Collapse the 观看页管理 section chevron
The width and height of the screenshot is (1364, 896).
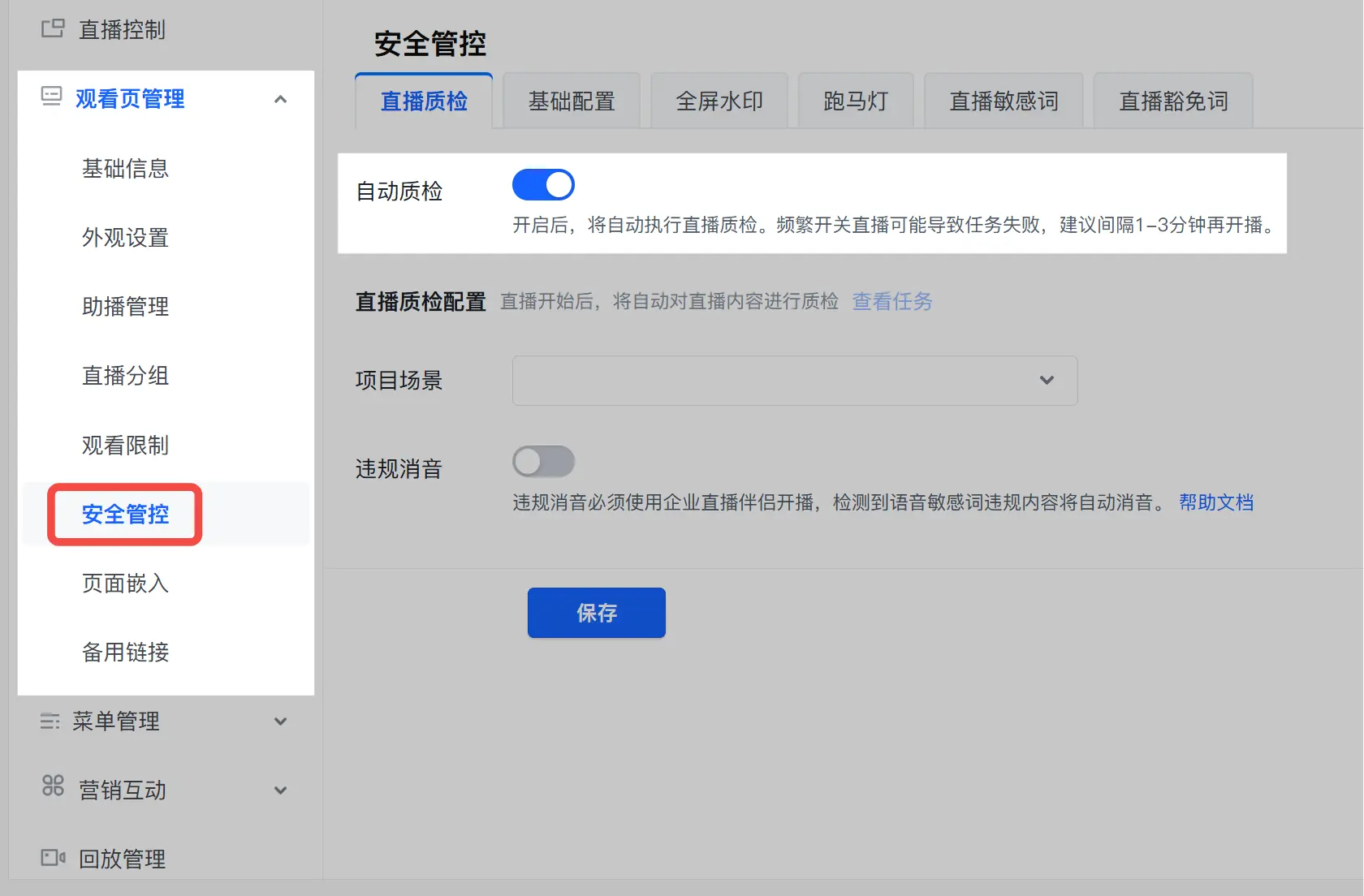(281, 99)
